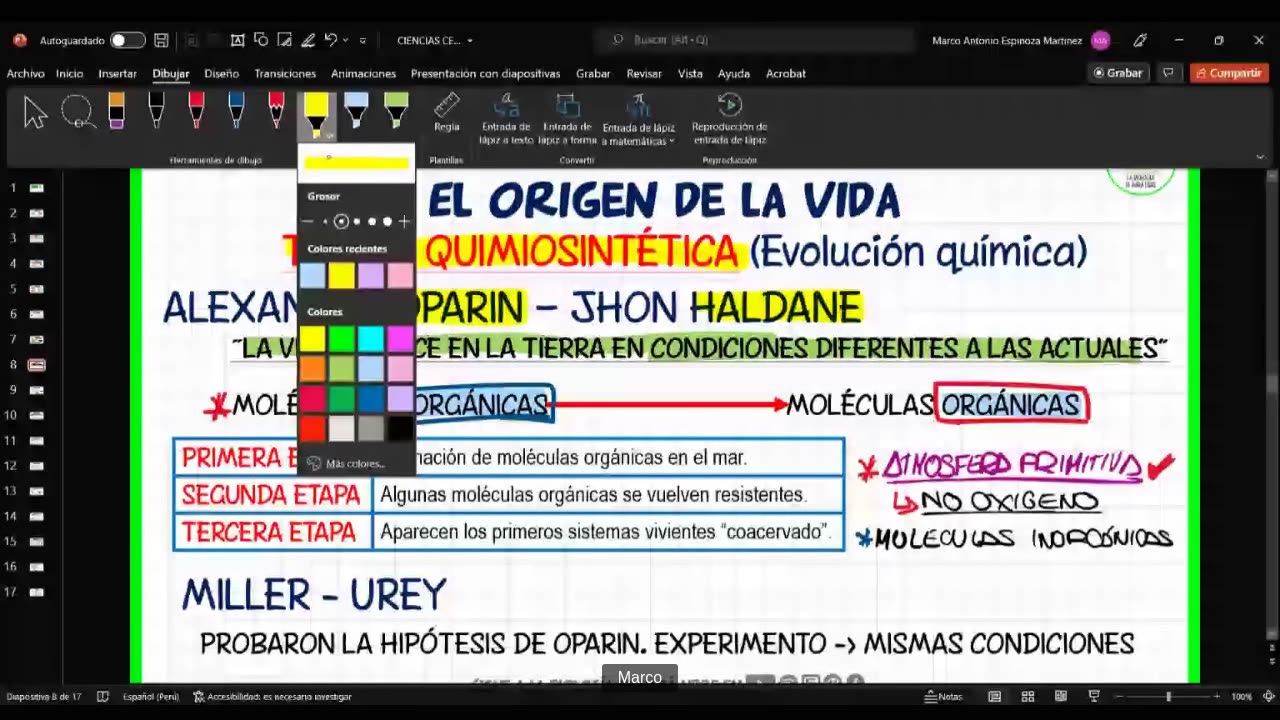
Task: Switch to slide sorter view icon
Action: (x=1028, y=696)
